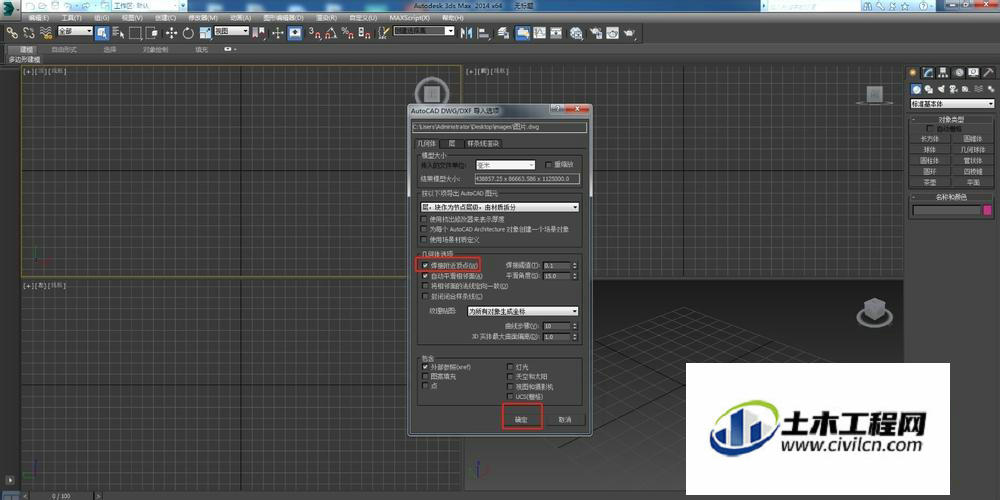This screenshot has height=500, width=1000.
Task: Collapse the 对象类型 rollout
Action: click(x=951, y=119)
